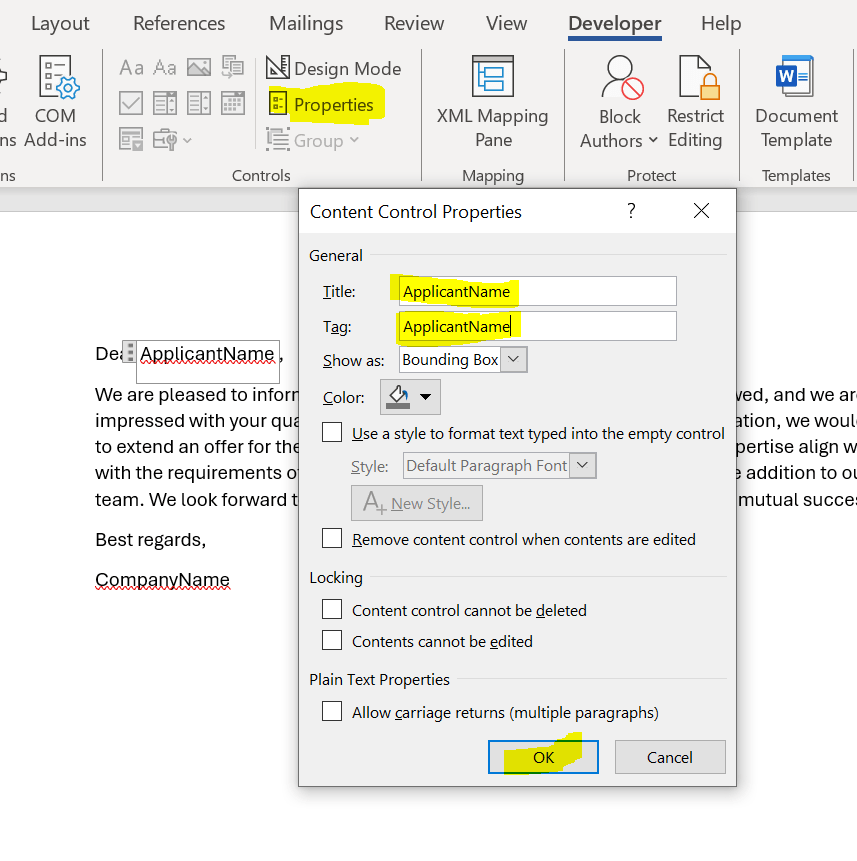Click Cancel in the dialog
The image size is (857, 861).
[x=670, y=757]
